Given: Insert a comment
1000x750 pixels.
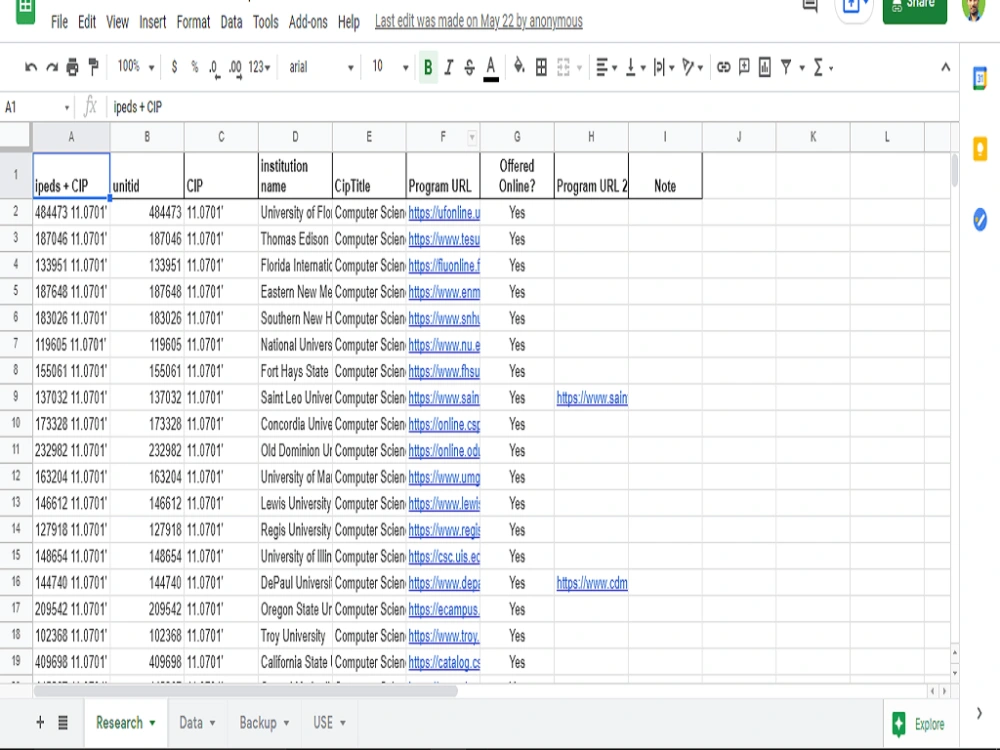Looking at the screenshot, I should (x=744, y=67).
